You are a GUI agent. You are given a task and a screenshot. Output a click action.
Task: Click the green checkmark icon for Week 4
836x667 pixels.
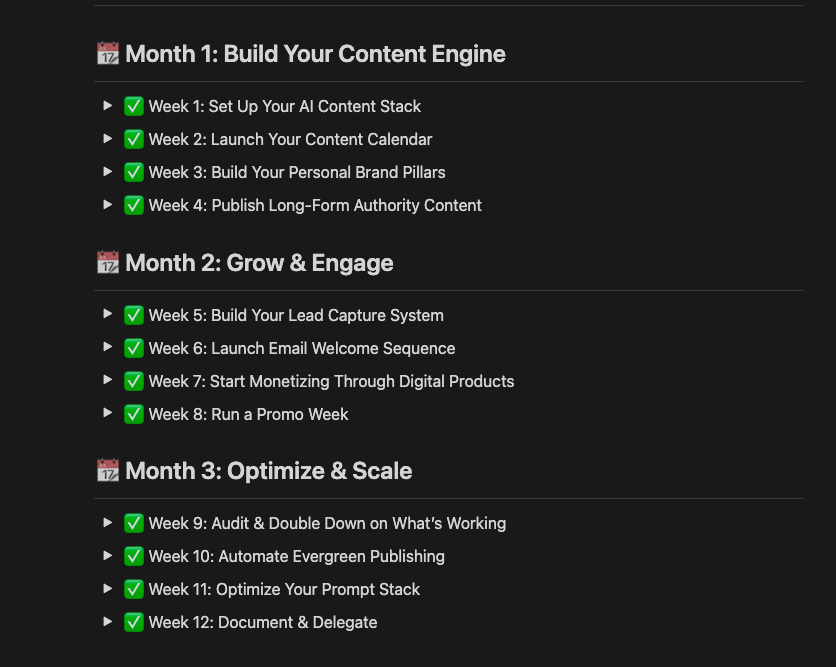(134, 205)
